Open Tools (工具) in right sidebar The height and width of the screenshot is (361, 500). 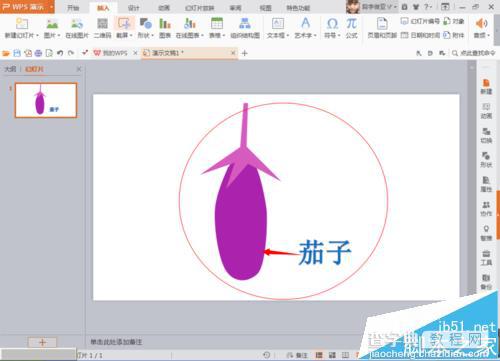pyautogui.click(x=486, y=257)
